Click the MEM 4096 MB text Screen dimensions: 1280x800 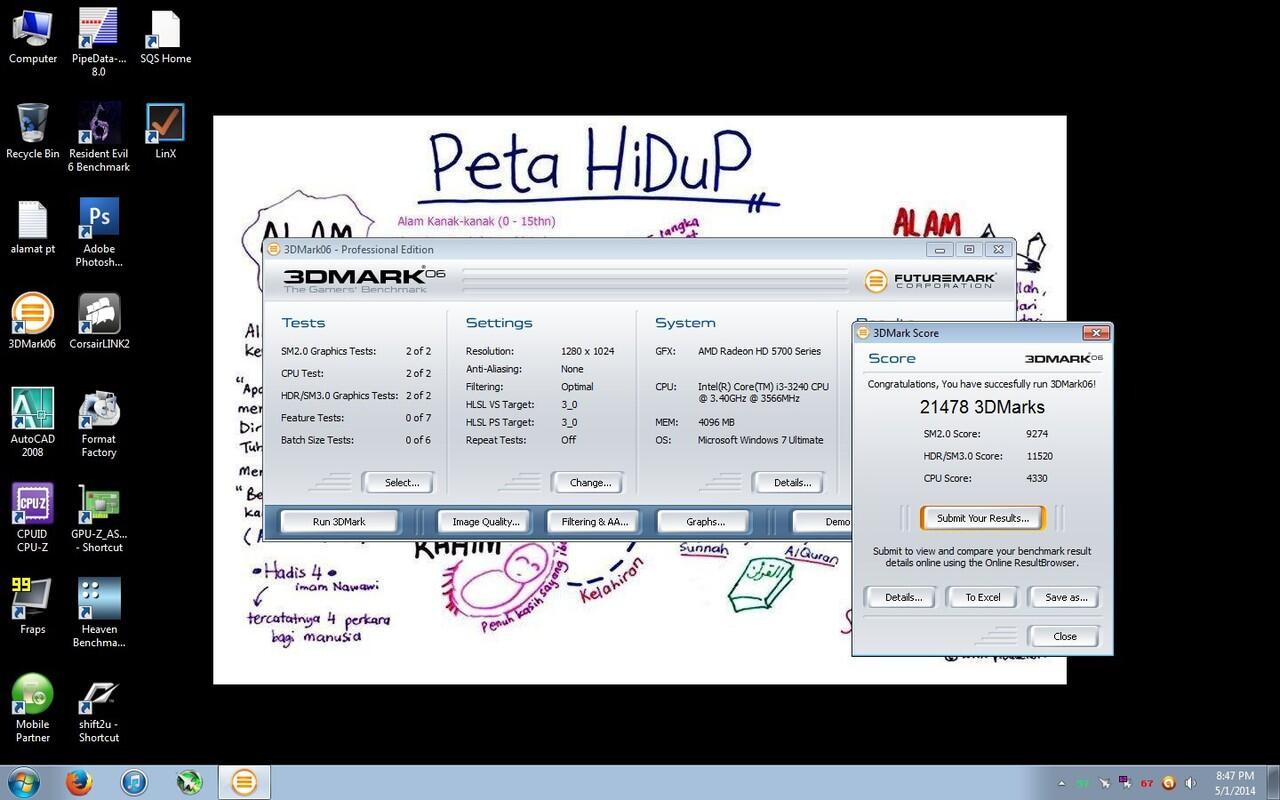[716, 422]
